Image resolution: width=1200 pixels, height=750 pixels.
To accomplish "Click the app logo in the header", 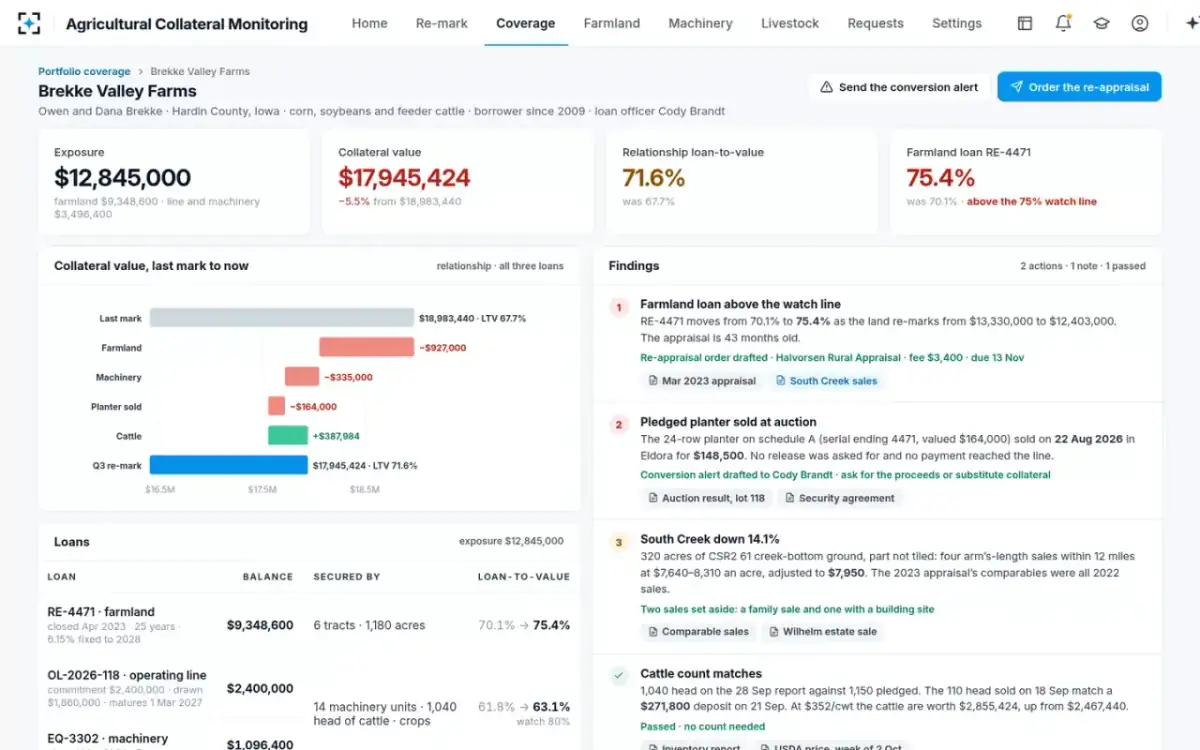I will tap(30, 23).
